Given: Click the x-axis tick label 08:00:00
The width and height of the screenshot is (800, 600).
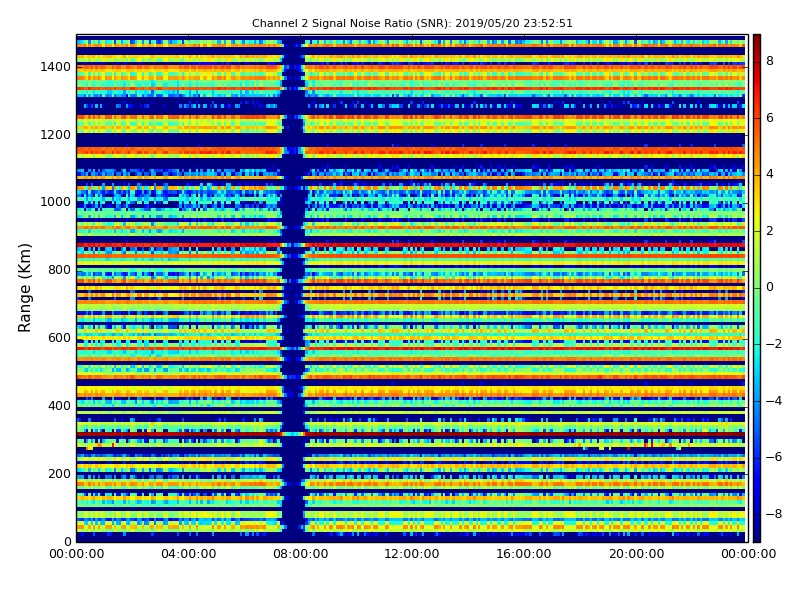Looking at the screenshot, I should pos(301,554).
